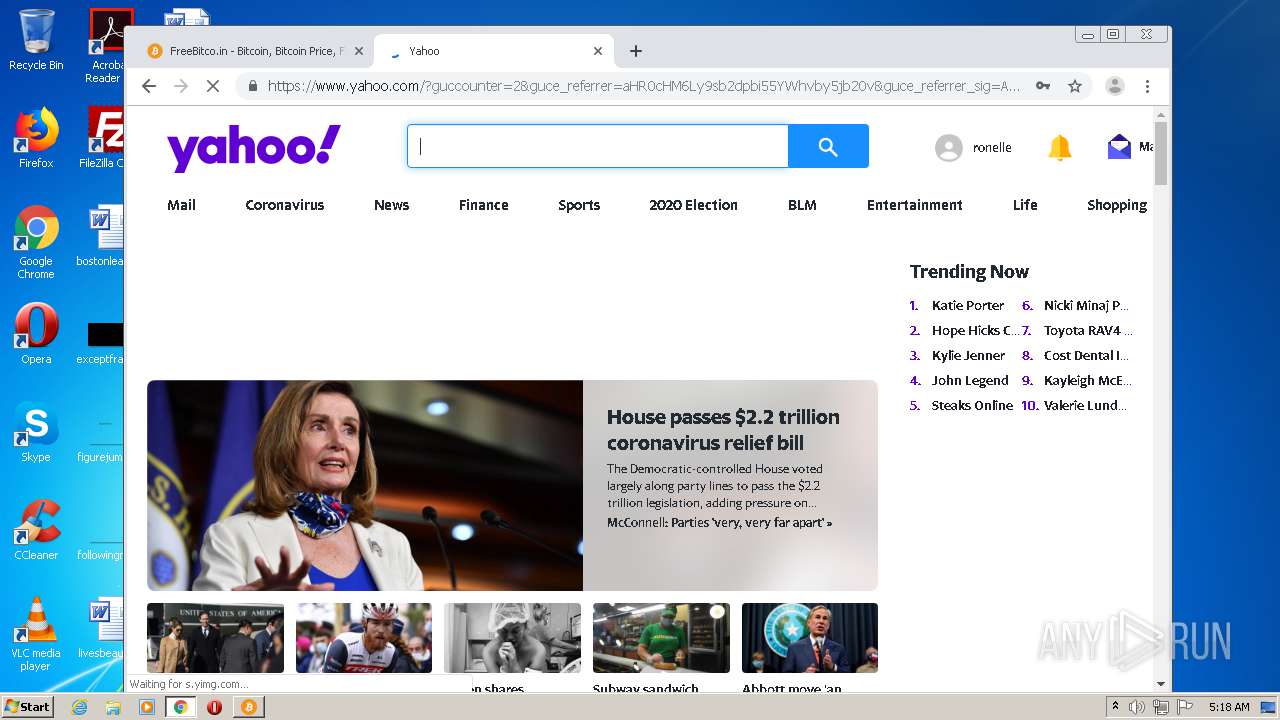Open the Kylie Jenner trending link
This screenshot has height=720, width=1280.
tap(969, 356)
